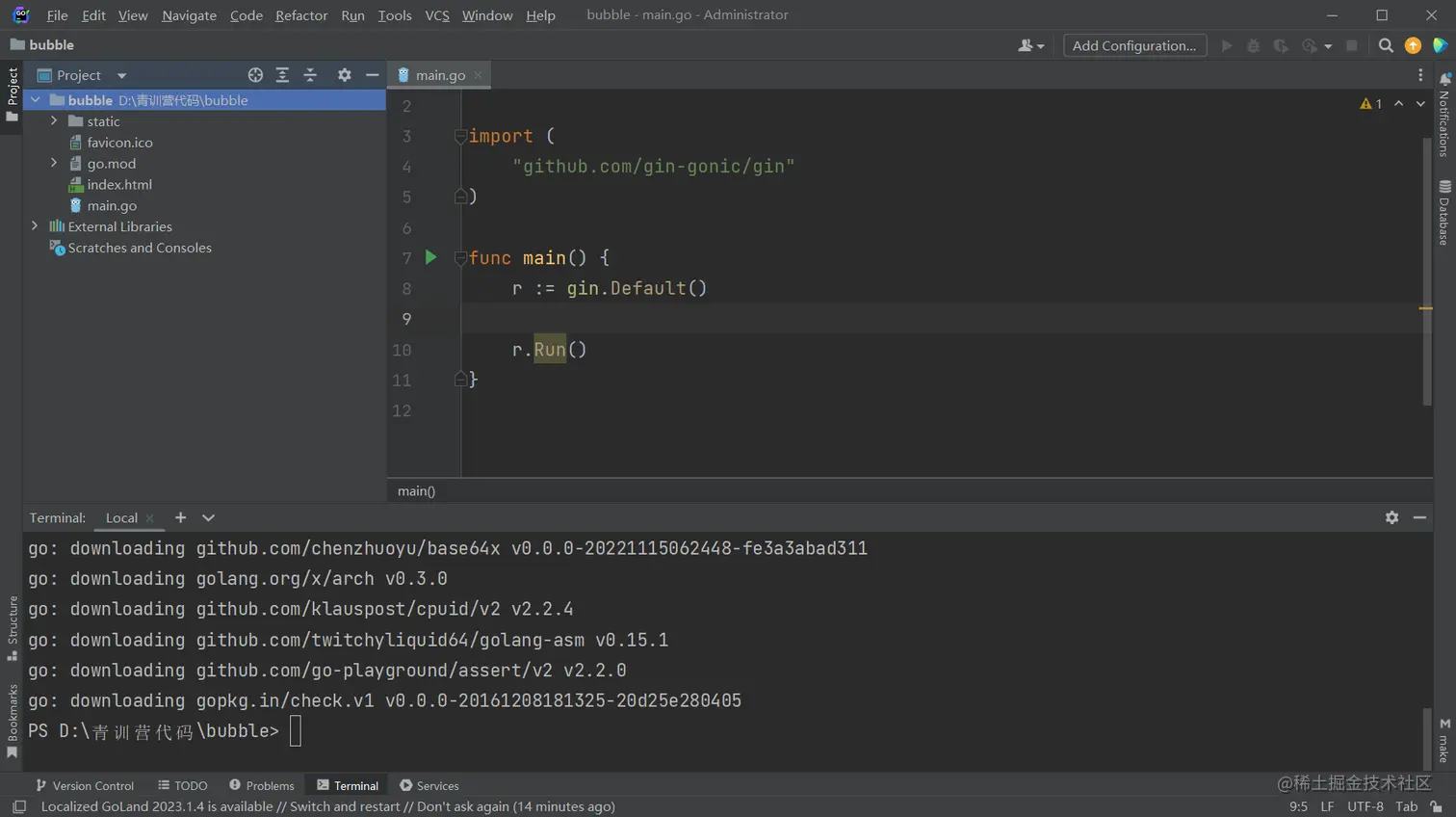Click UTF-8 encoding in status bar
This screenshot has height=817, width=1456.
pos(1365,806)
